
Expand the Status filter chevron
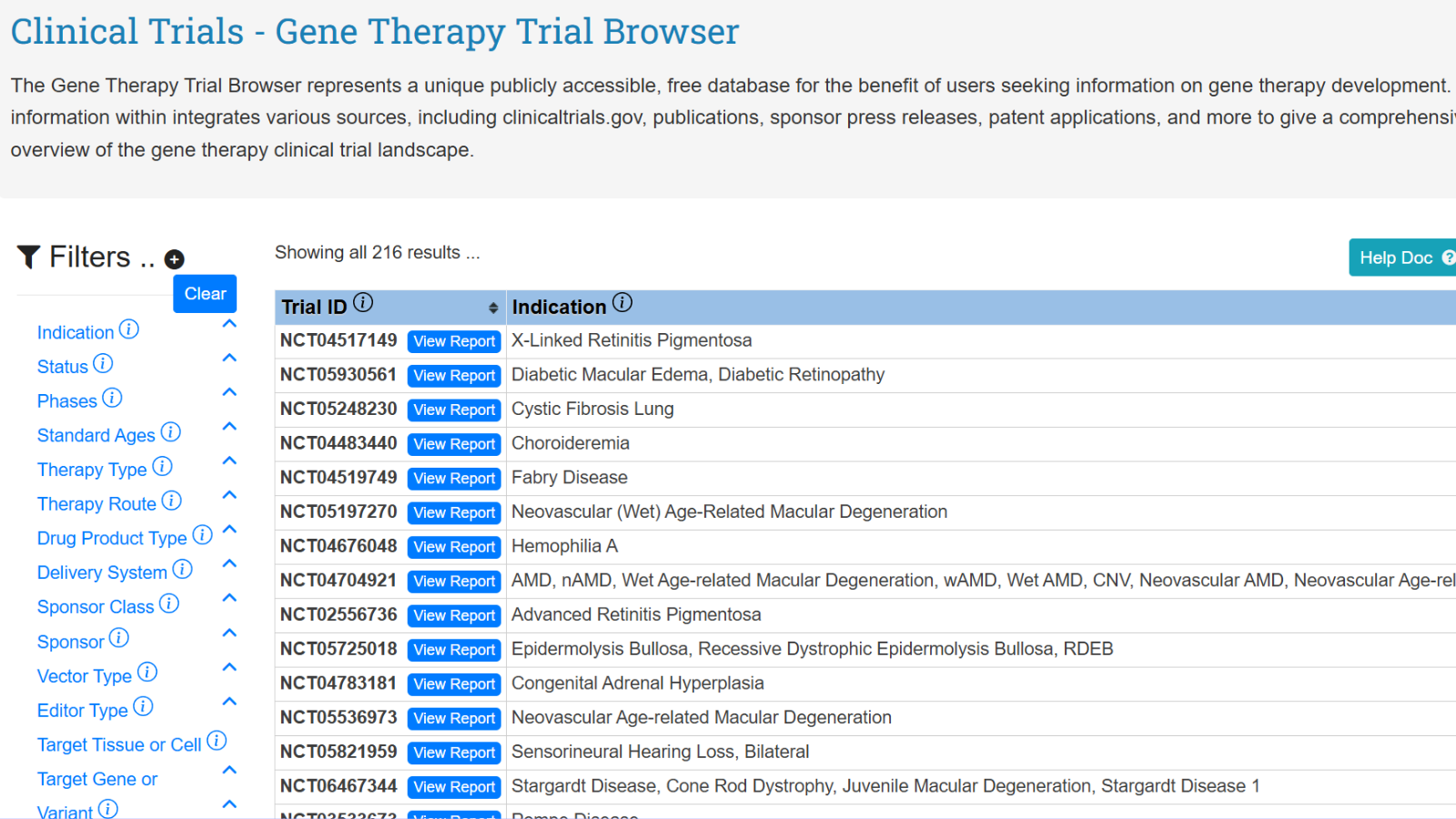click(229, 359)
